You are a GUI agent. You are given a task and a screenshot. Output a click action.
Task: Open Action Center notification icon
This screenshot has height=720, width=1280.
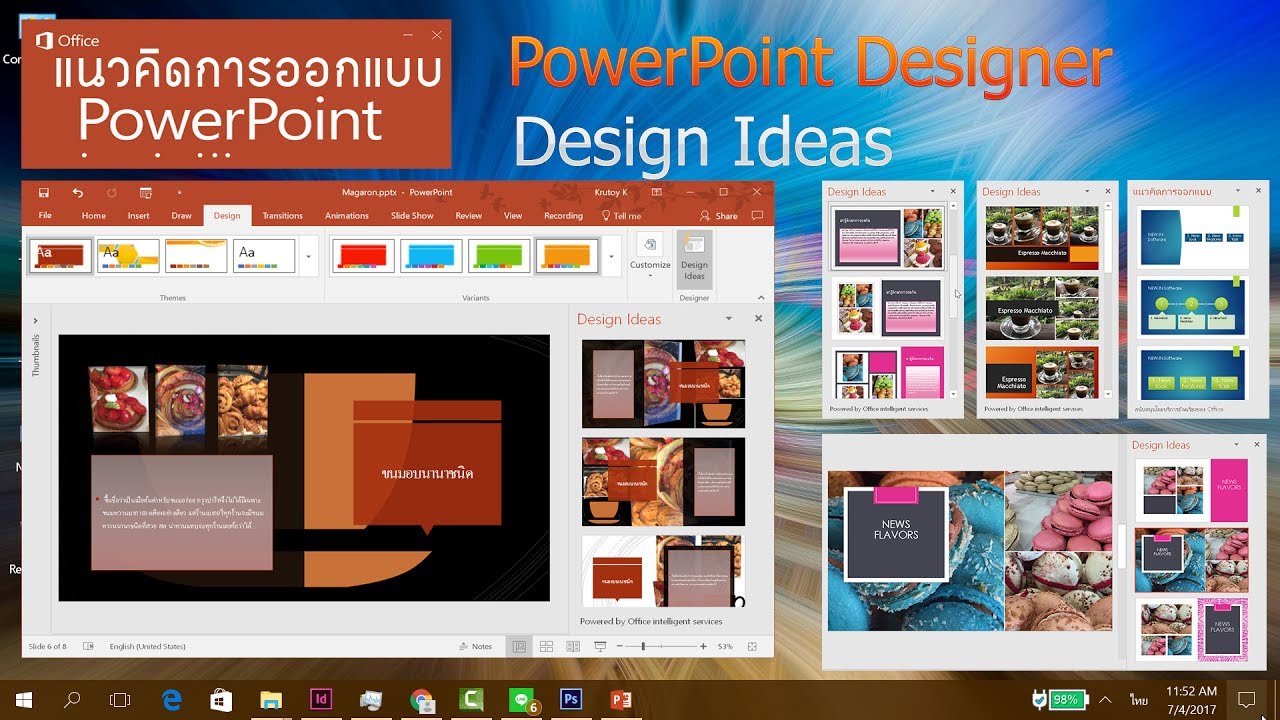[1246, 700]
